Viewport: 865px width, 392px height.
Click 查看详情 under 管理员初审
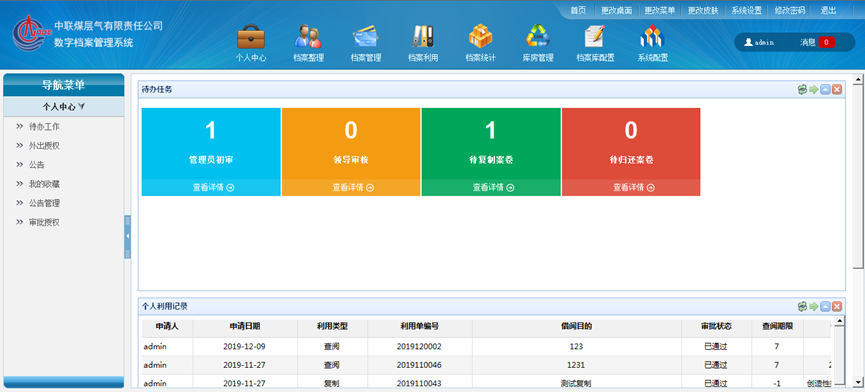213,187
